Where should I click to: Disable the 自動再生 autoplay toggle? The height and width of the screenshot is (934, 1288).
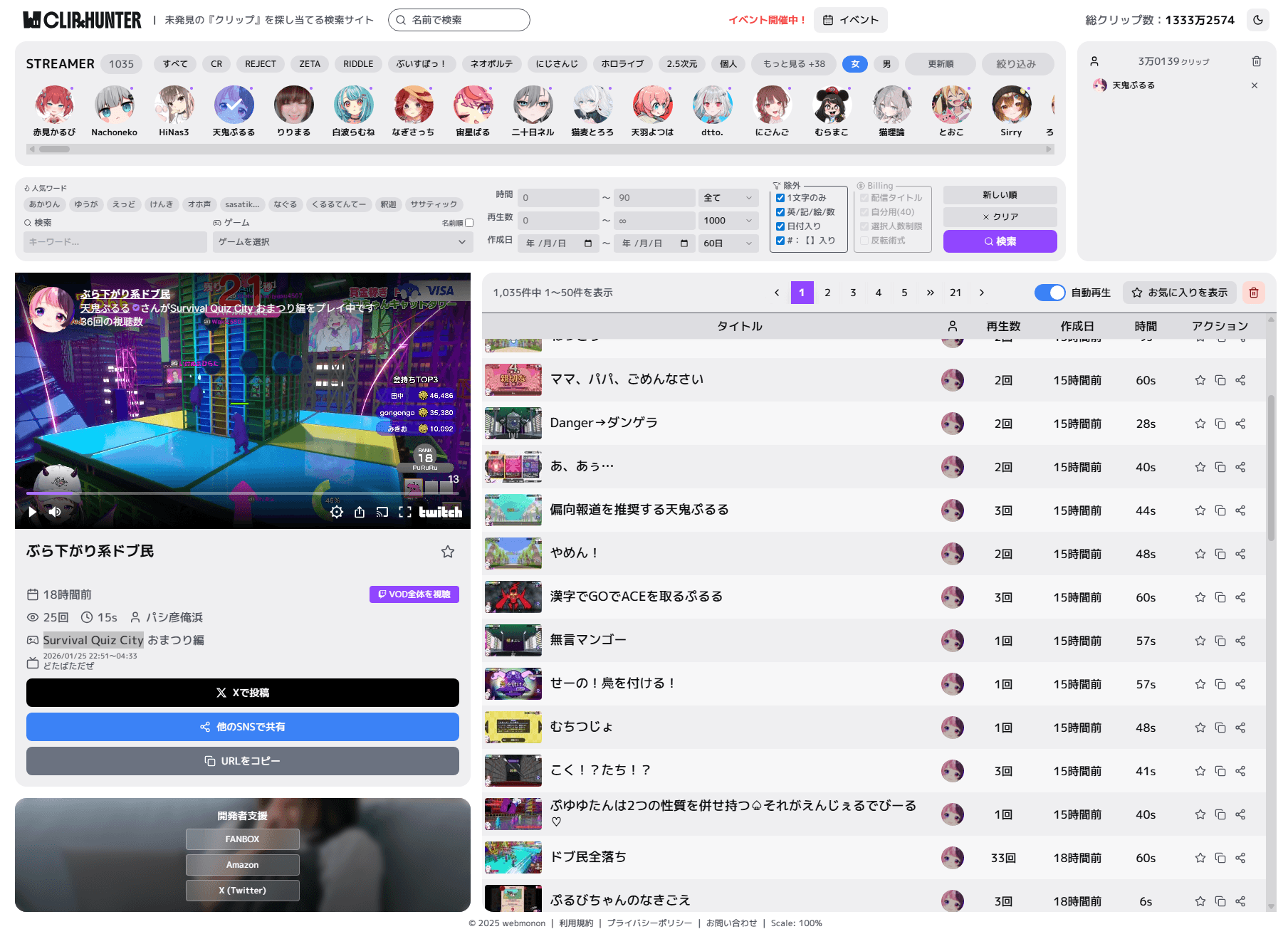coord(1049,292)
